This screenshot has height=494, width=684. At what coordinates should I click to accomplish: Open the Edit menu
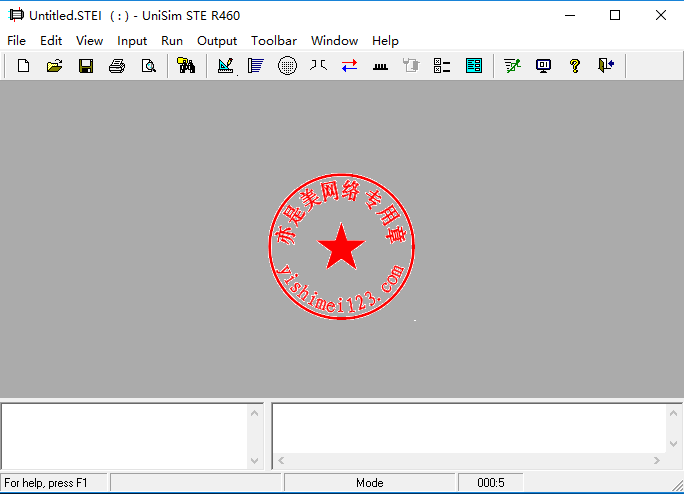click(51, 41)
